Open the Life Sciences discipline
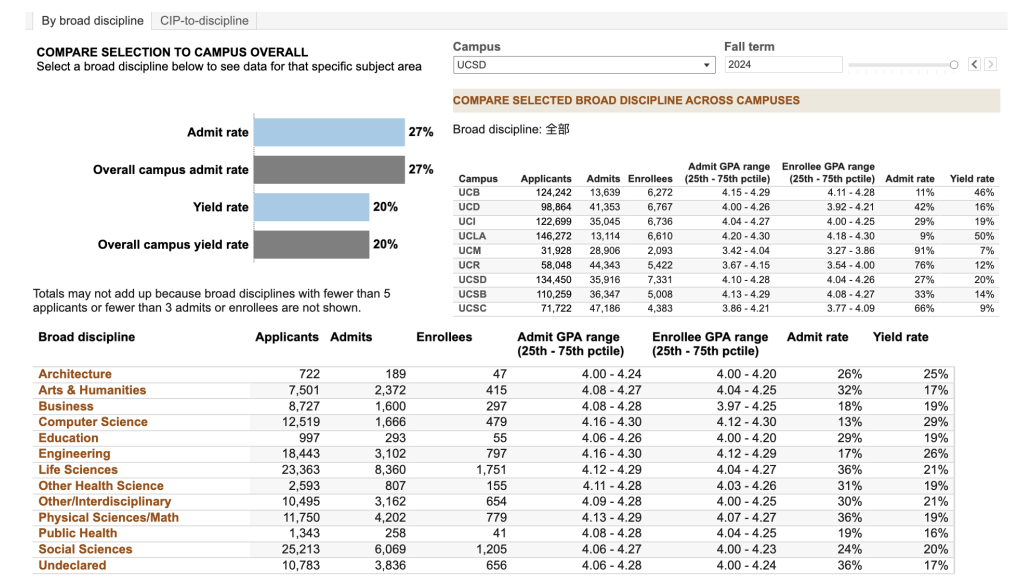 click(78, 470)
